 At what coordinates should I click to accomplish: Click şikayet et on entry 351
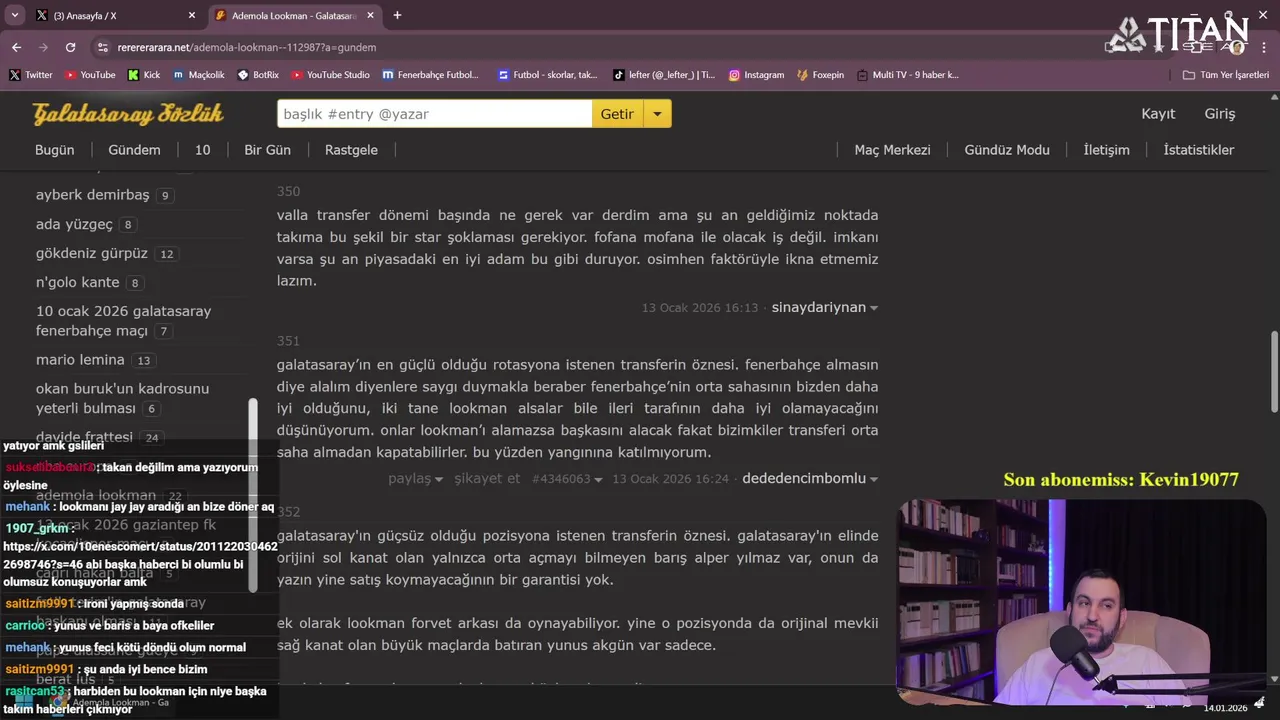(x=487, y=479)
